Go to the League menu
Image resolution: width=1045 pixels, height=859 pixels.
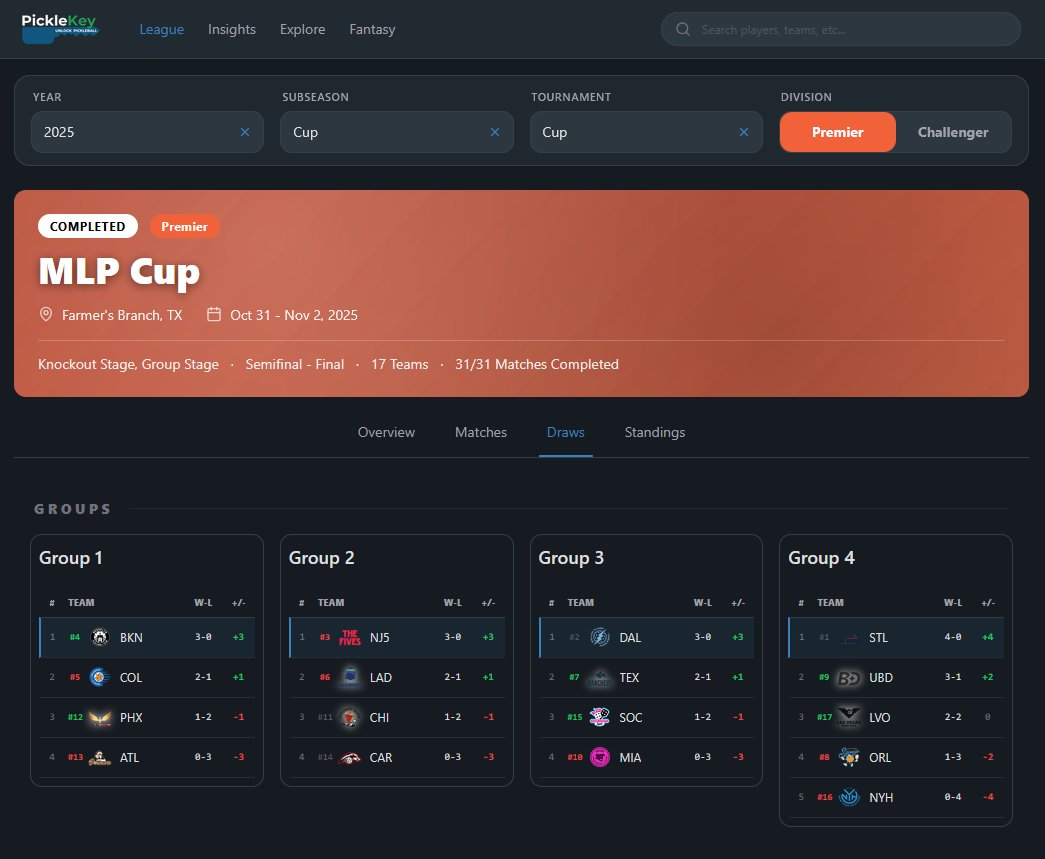[161, 29]
